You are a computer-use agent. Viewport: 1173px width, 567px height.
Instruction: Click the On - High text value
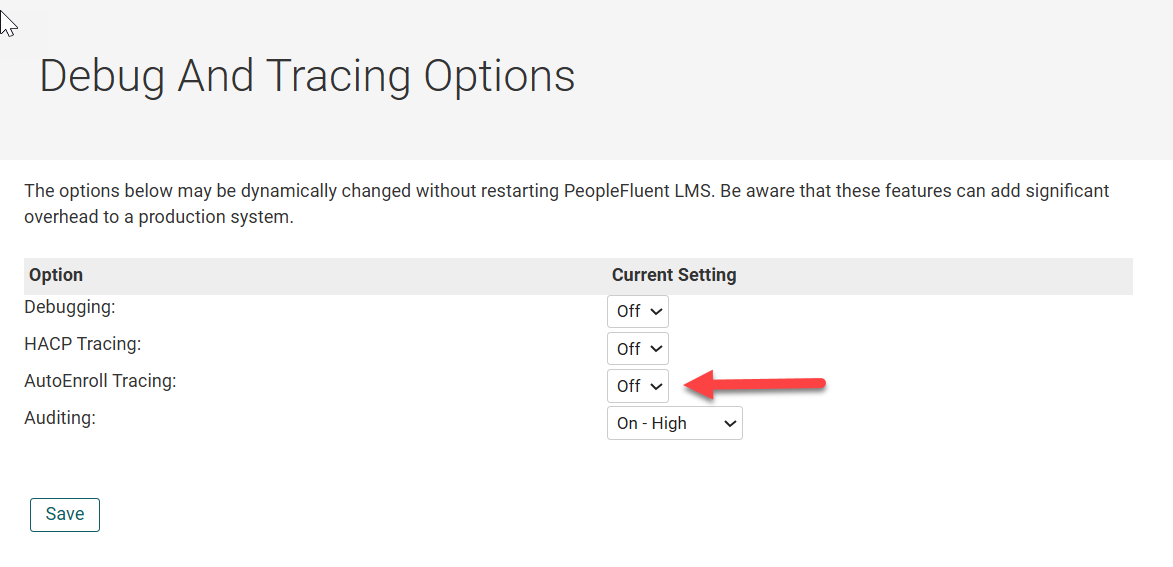pyautogui.click(x=652, y=423)
